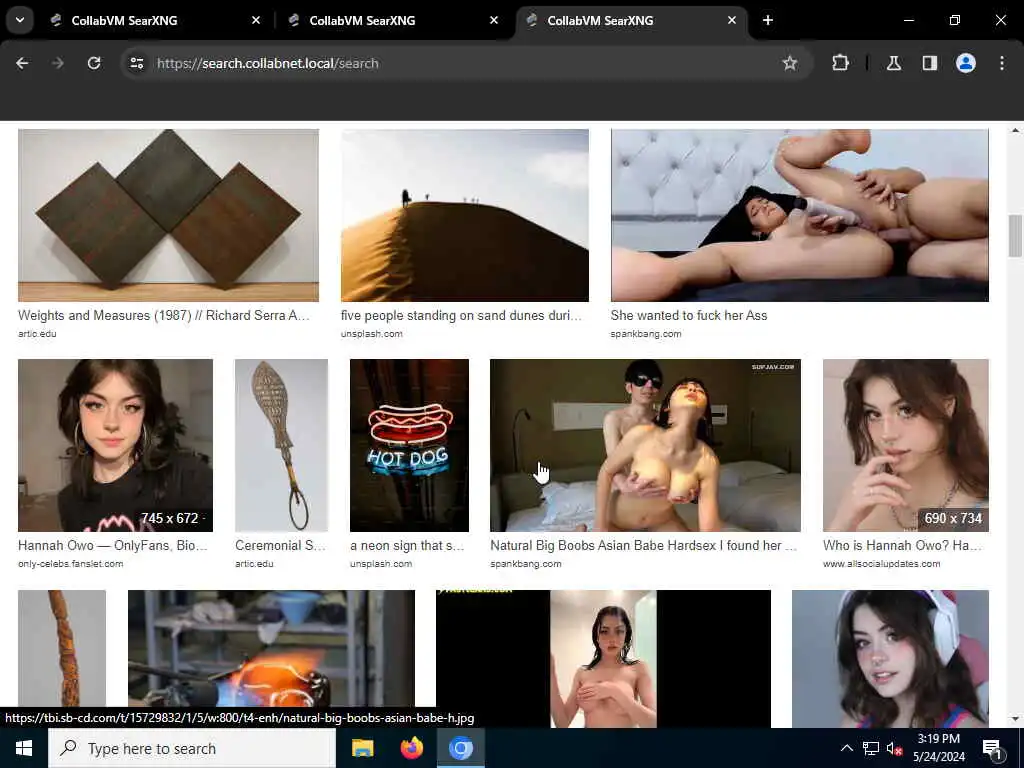Open the Ceremonial spoon artwork thumbnail

tap(281, 445)
